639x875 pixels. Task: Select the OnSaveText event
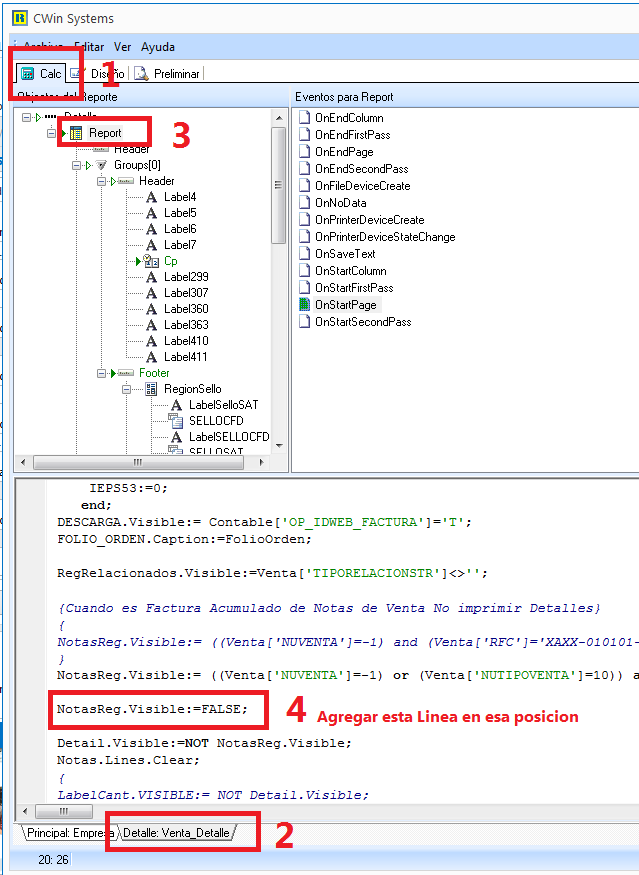point(345,254)
